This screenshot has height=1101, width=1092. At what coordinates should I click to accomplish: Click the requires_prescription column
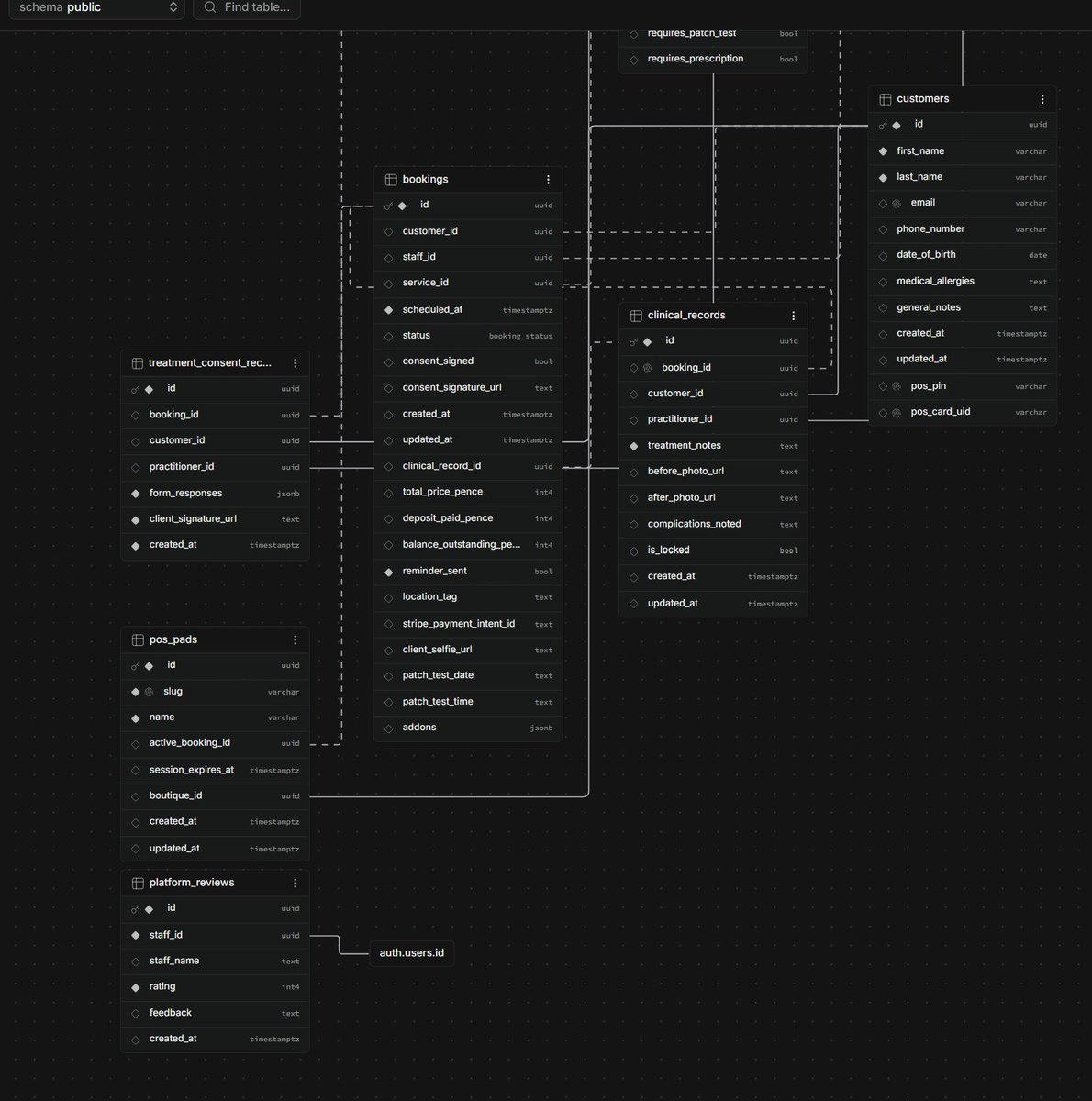pyautogui.click(x=713, y=59)
